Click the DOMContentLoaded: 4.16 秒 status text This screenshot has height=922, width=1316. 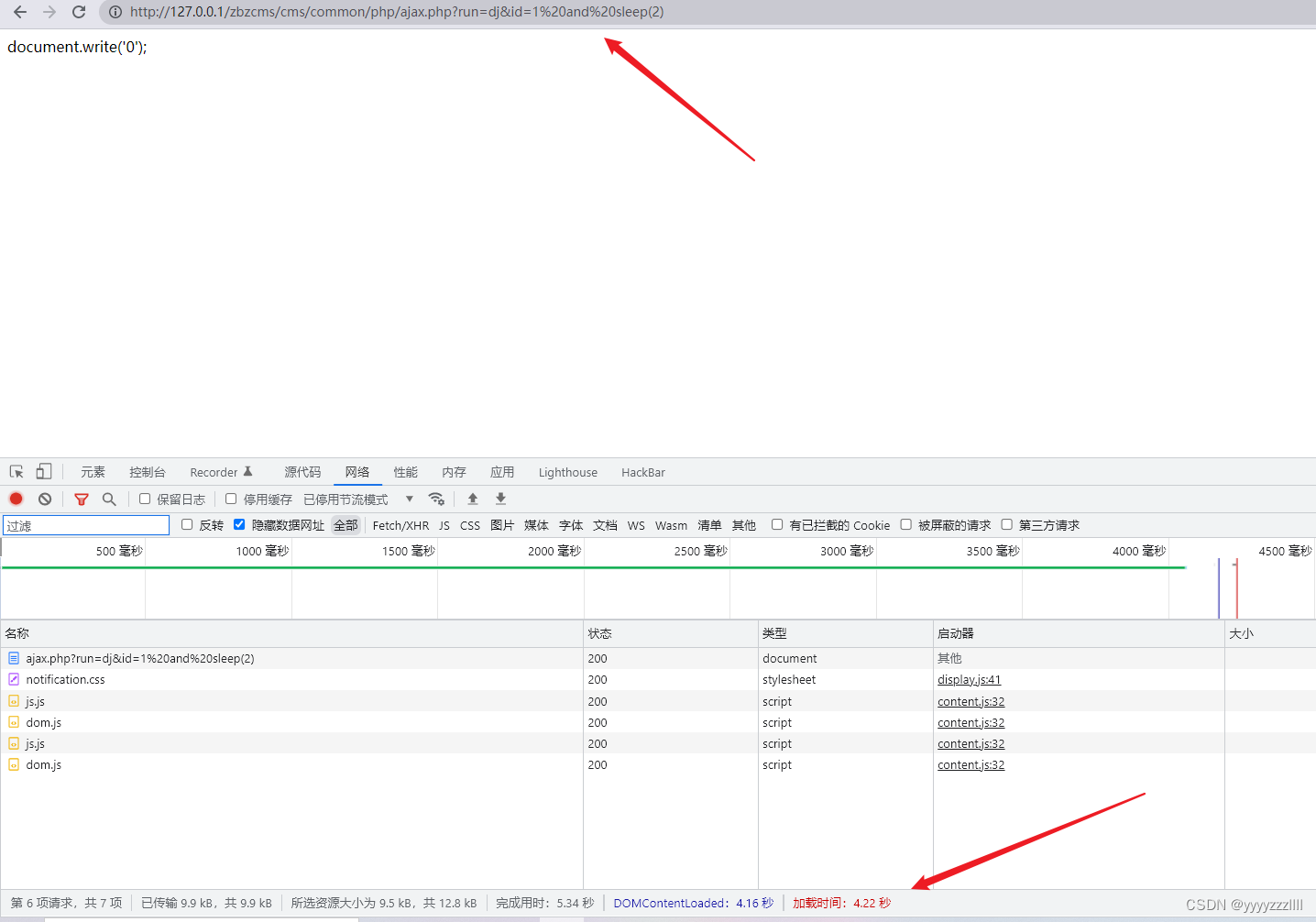(694, 903)
